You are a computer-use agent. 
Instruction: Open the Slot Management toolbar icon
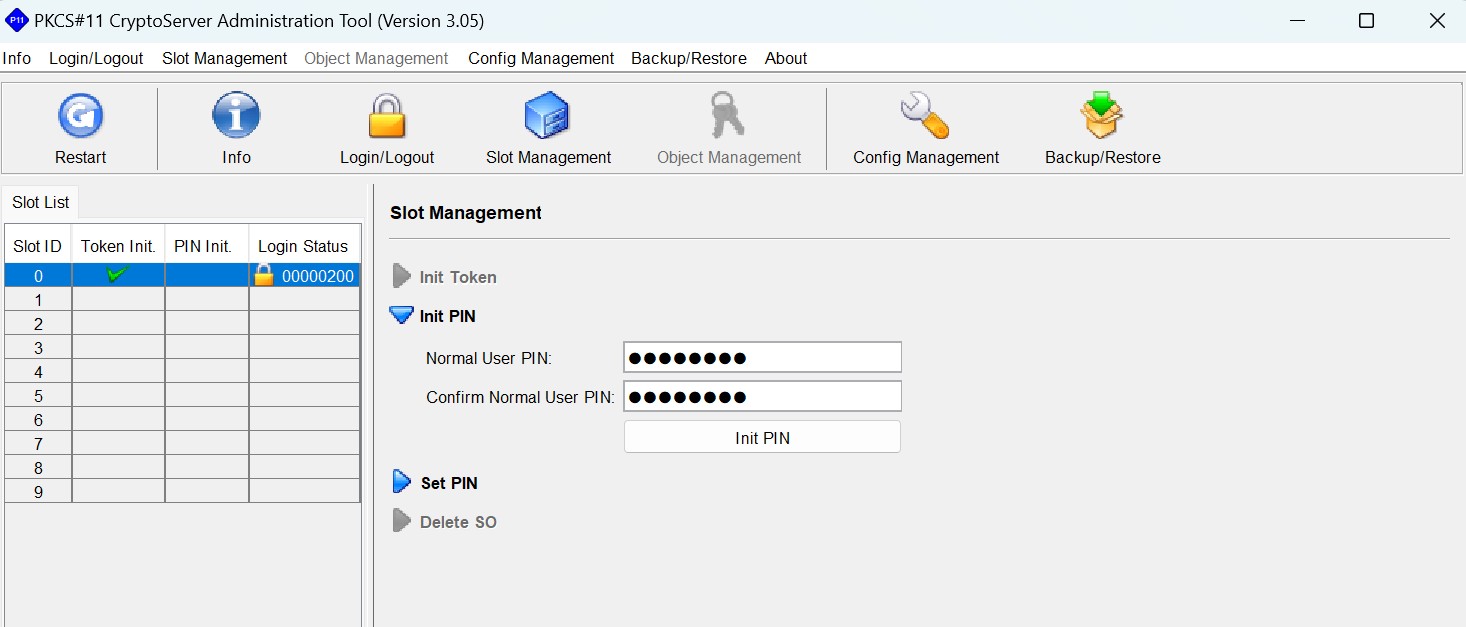(548, 116)
